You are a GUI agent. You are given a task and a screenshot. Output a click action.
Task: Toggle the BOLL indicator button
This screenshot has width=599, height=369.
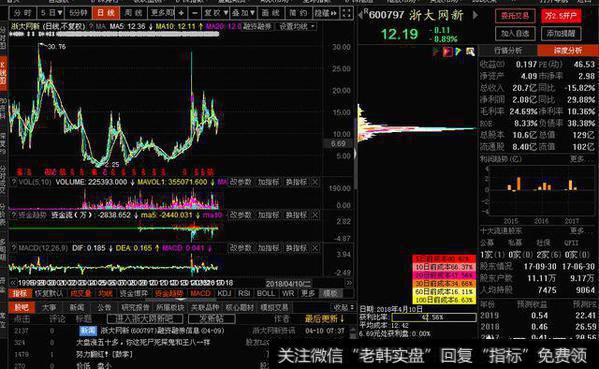point(266,293)
